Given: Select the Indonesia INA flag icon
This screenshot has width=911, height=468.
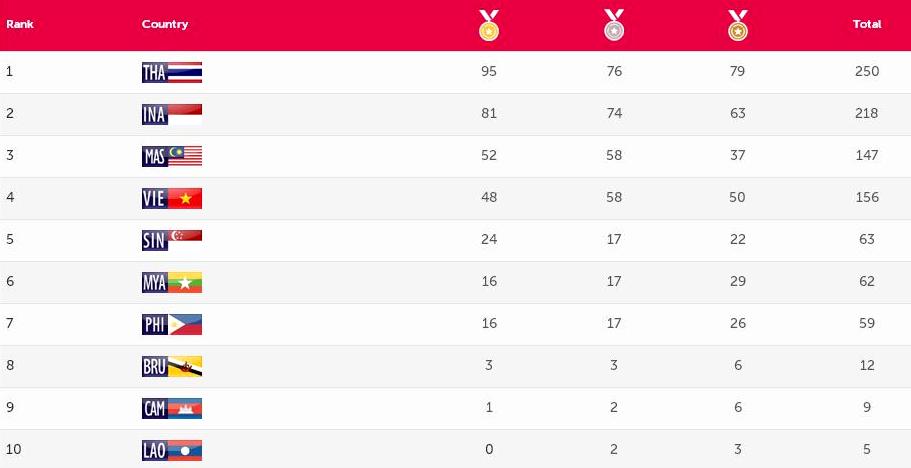Looking at the screenshot, I should (172, 114).
